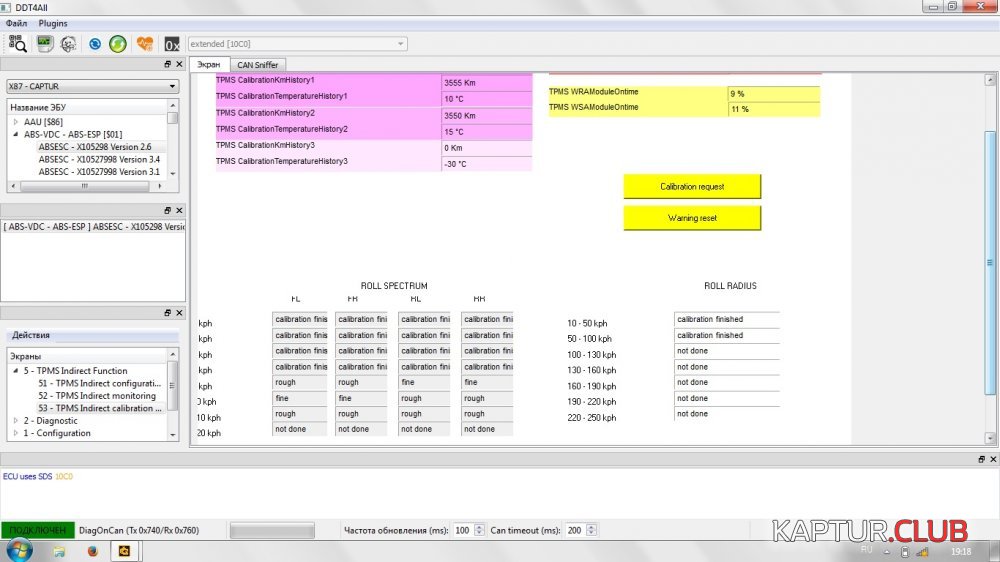Click the Calibration request button
The height and width of the screenshot is (562, 1000).
(692, 187)
